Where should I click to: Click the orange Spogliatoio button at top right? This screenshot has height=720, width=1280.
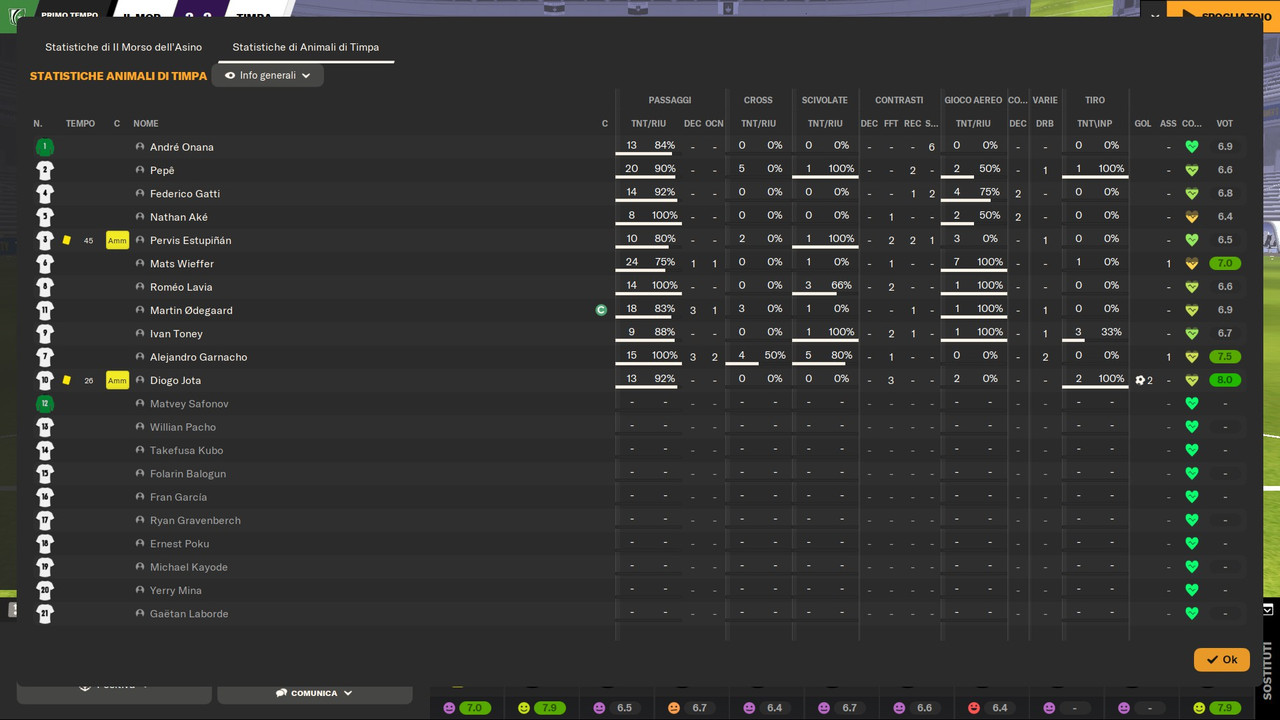[1223, 14]
